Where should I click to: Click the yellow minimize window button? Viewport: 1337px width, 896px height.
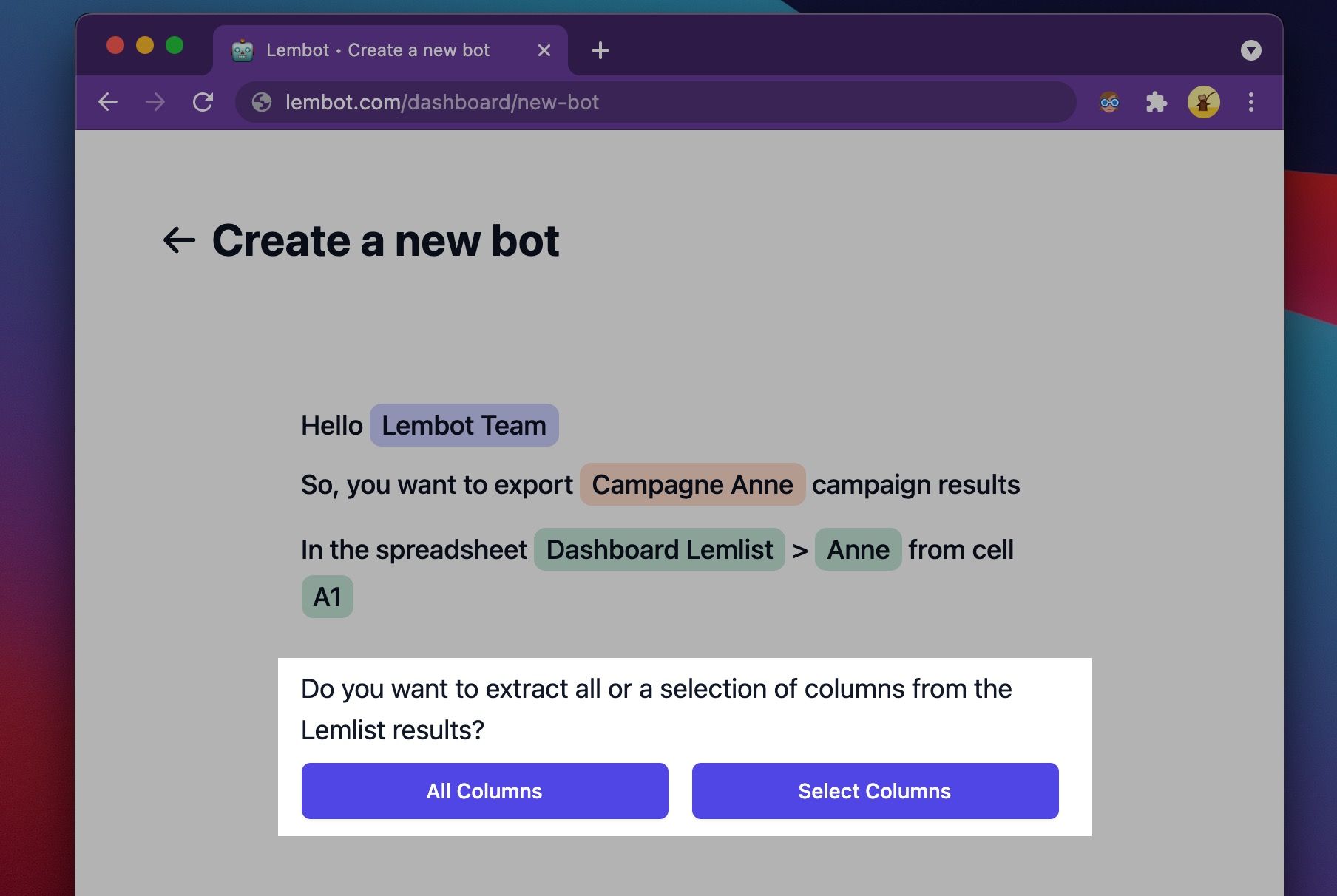(x=145, y=46)
